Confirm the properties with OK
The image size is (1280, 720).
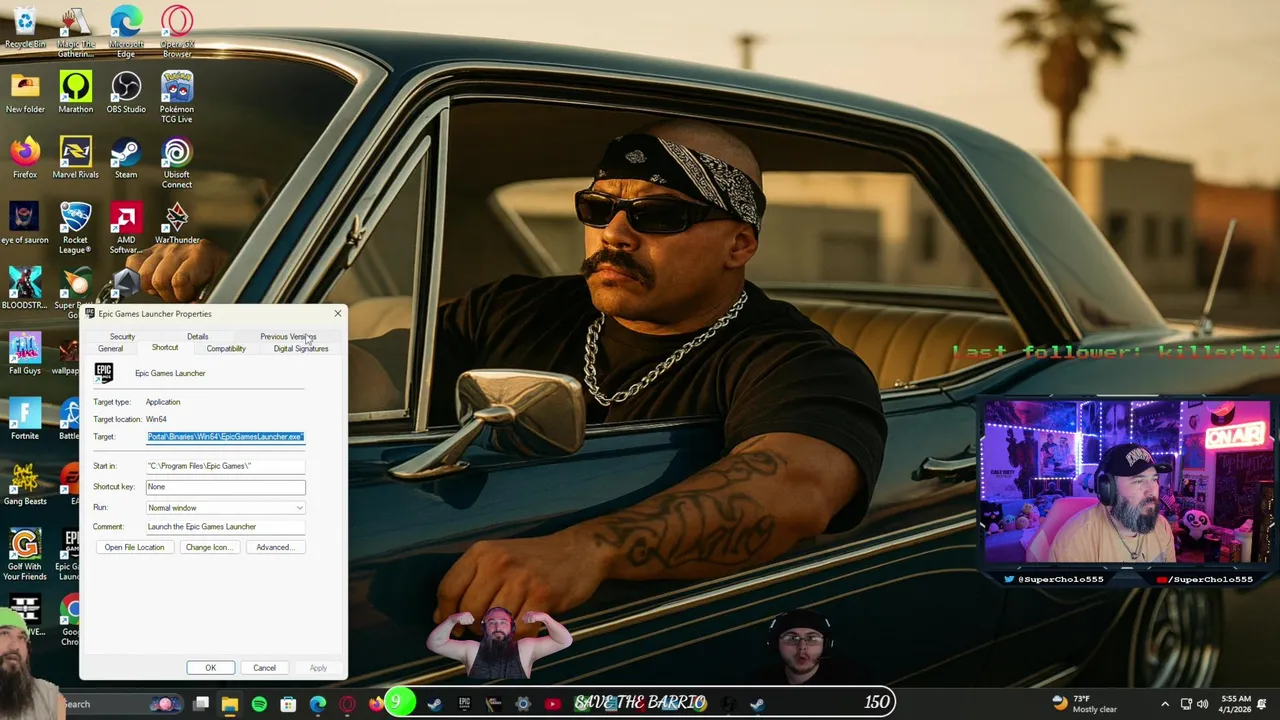point(210,668)
